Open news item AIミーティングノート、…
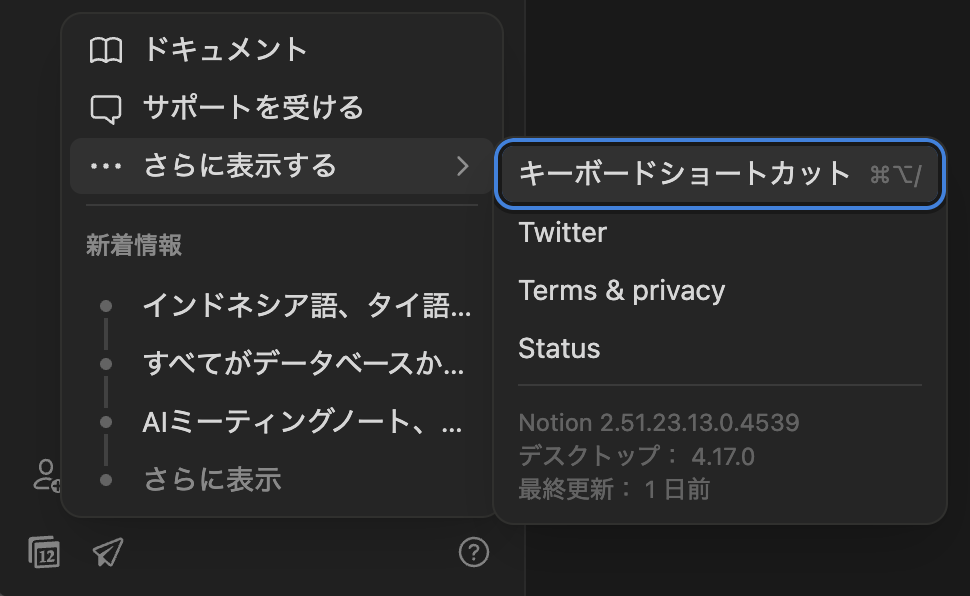Screen dimensions: 970x596 (302, 422)
